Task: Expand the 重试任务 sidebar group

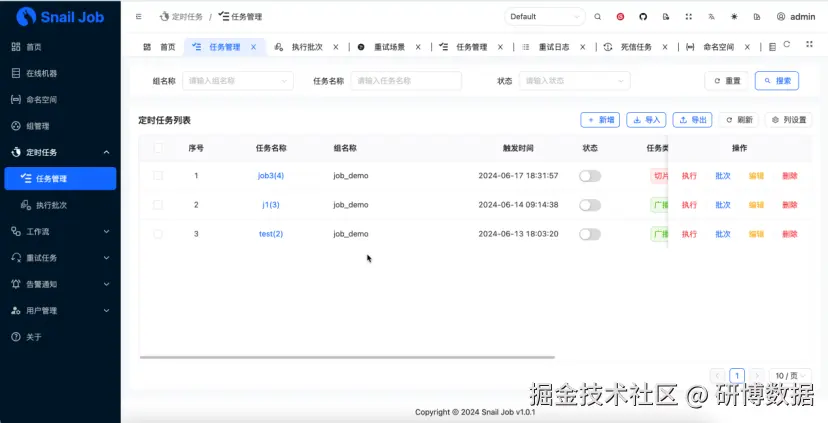Action: (60, 258)
